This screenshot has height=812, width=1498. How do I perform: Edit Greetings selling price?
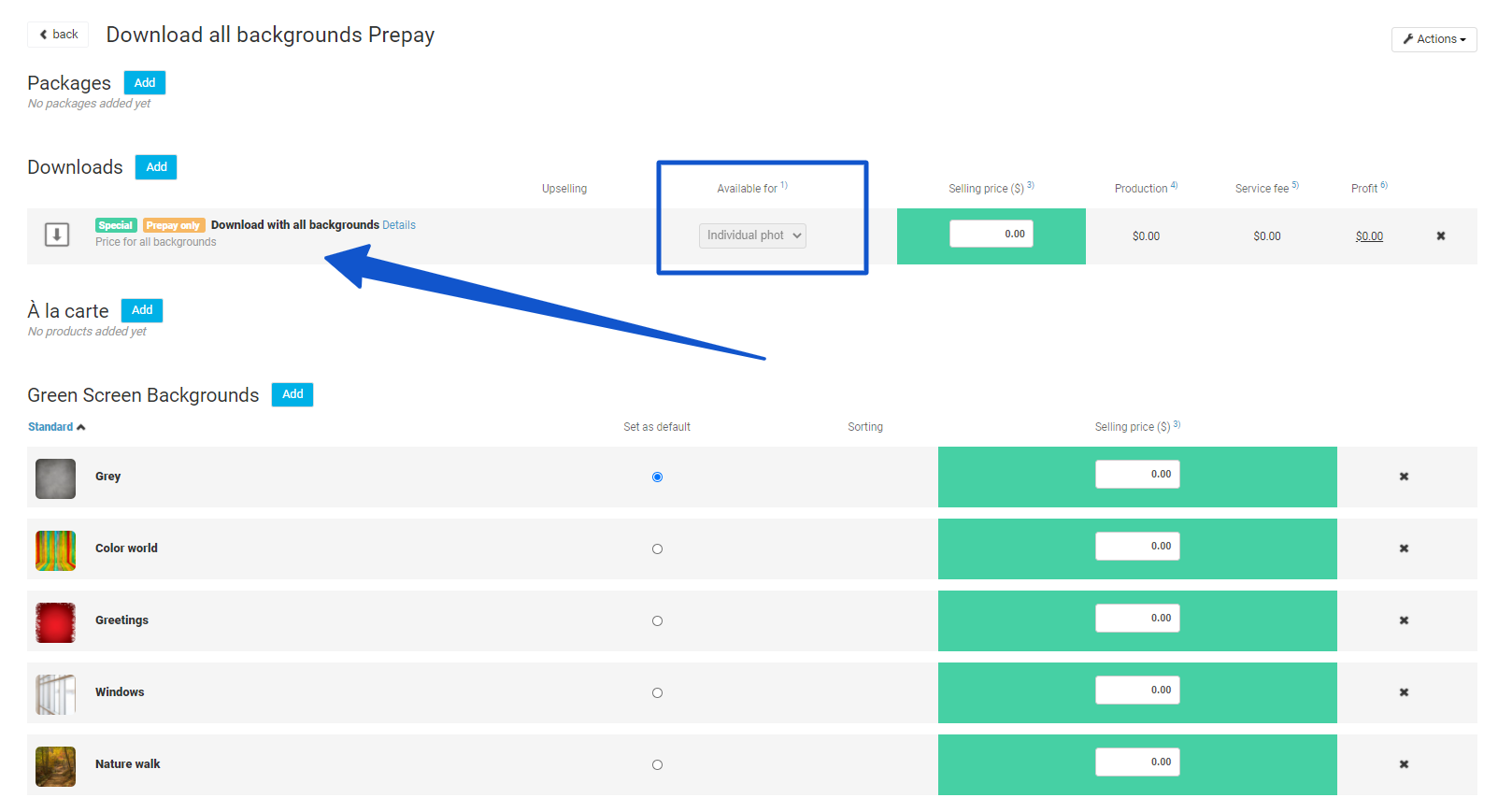click(x=1137, y=618)
